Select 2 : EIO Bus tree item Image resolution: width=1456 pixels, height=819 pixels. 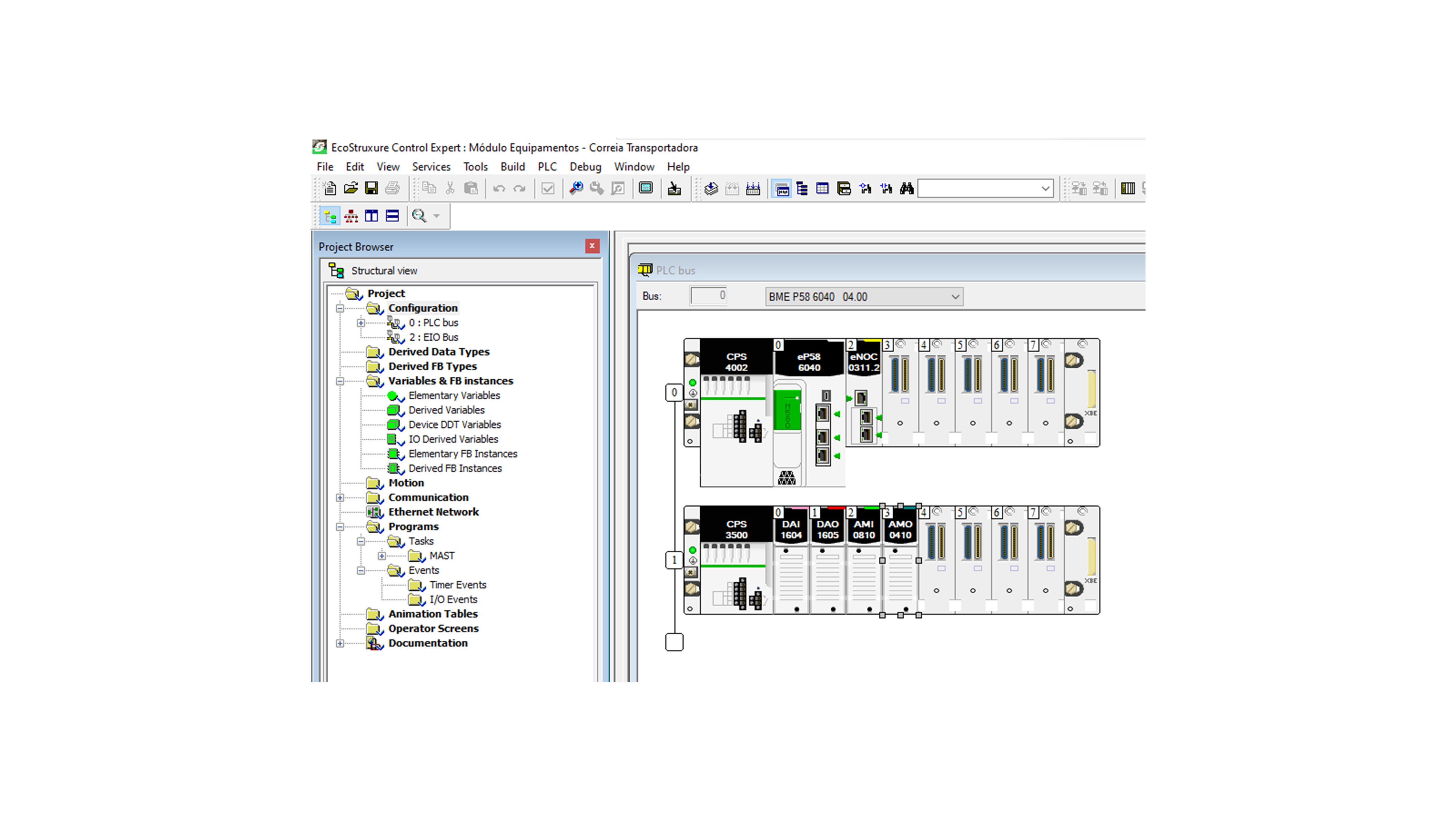(x=434, y=337)
